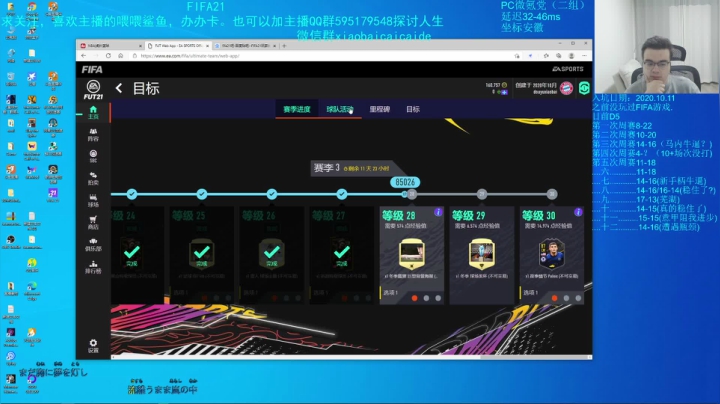This screenshot has width=720, height=404.
Task: Go back using the arrow beside 目标
Action: [119, 88]
